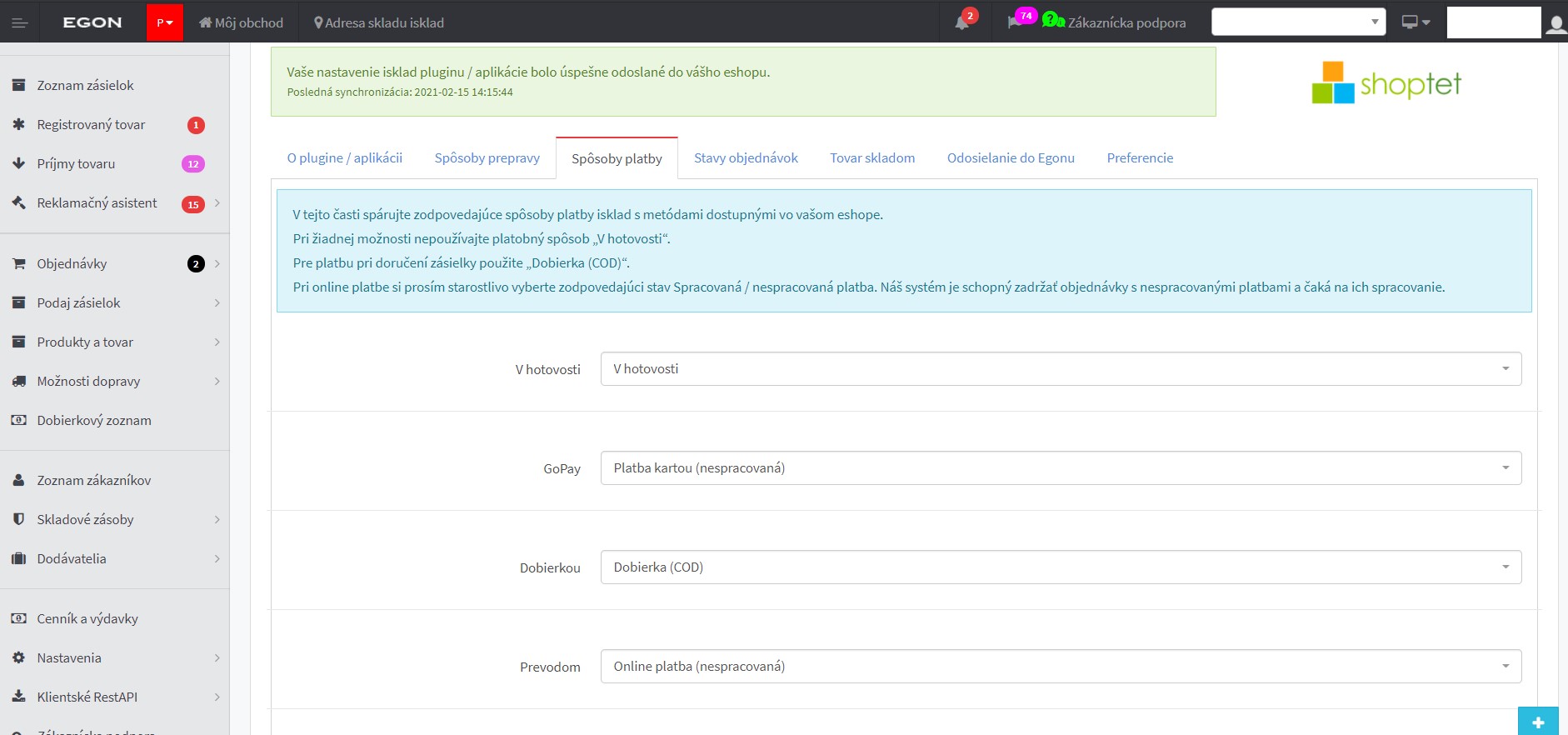Open the Prevodom payment mapping dropdown
This screenshot has height=735, width=1568.
coord(1061,666)
